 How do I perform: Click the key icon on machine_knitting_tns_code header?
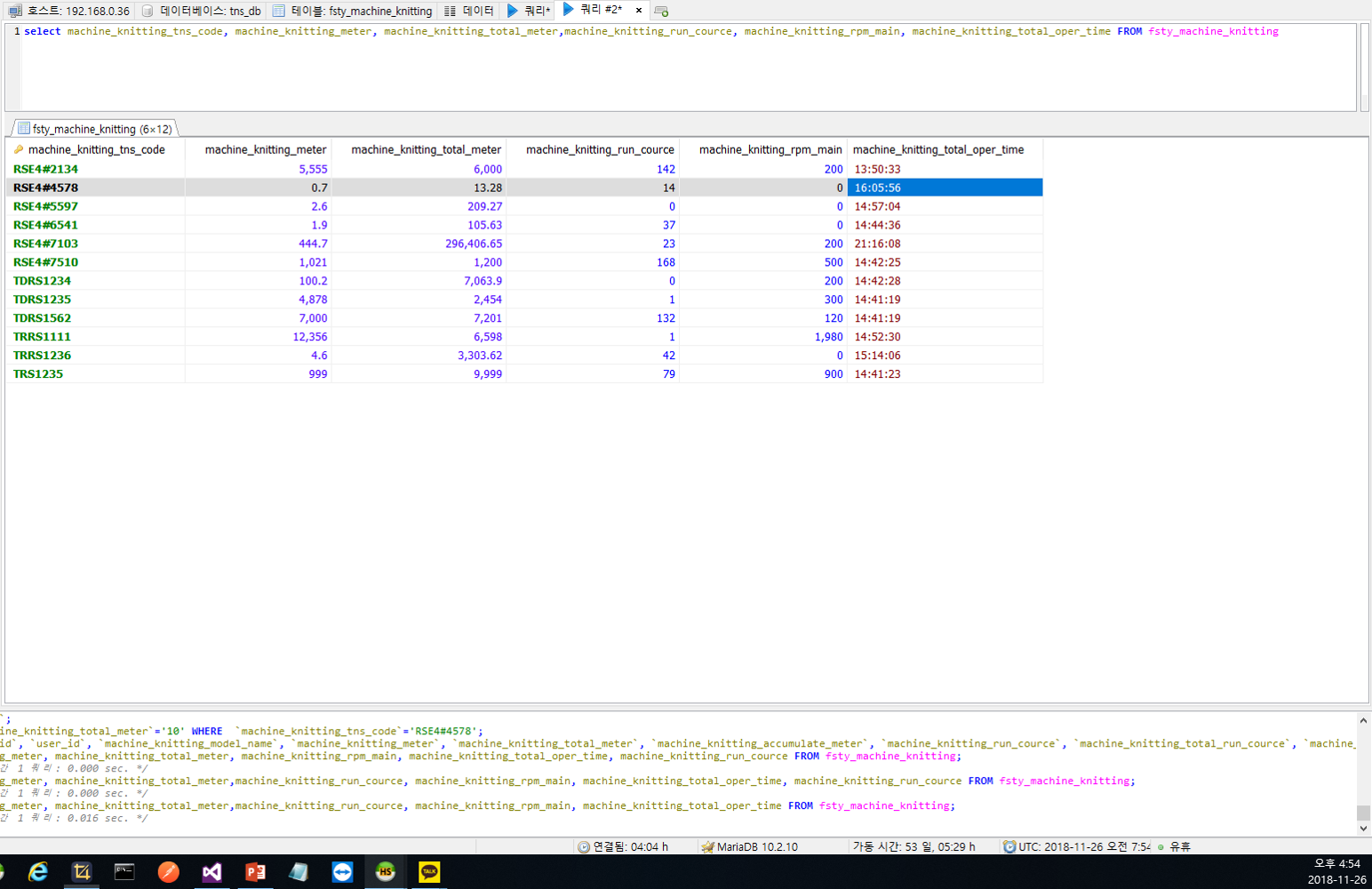pyautogui.click(x=19, y=149)
